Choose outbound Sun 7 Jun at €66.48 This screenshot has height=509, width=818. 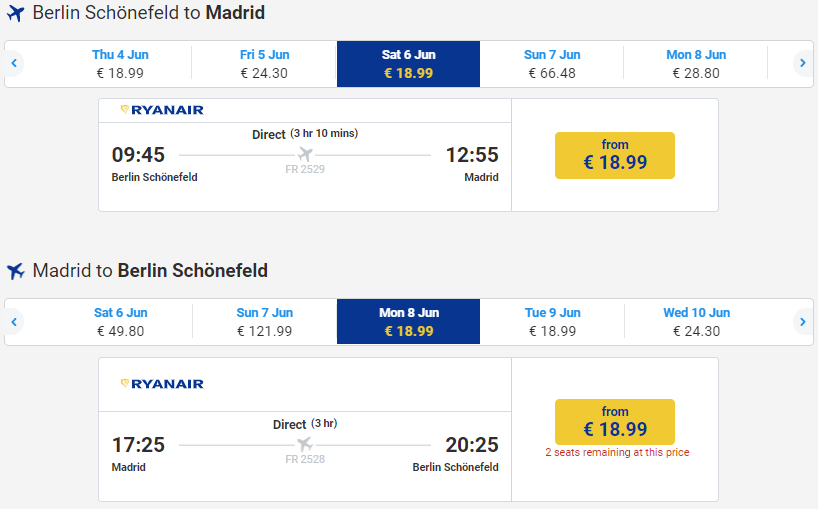[552, 64]
